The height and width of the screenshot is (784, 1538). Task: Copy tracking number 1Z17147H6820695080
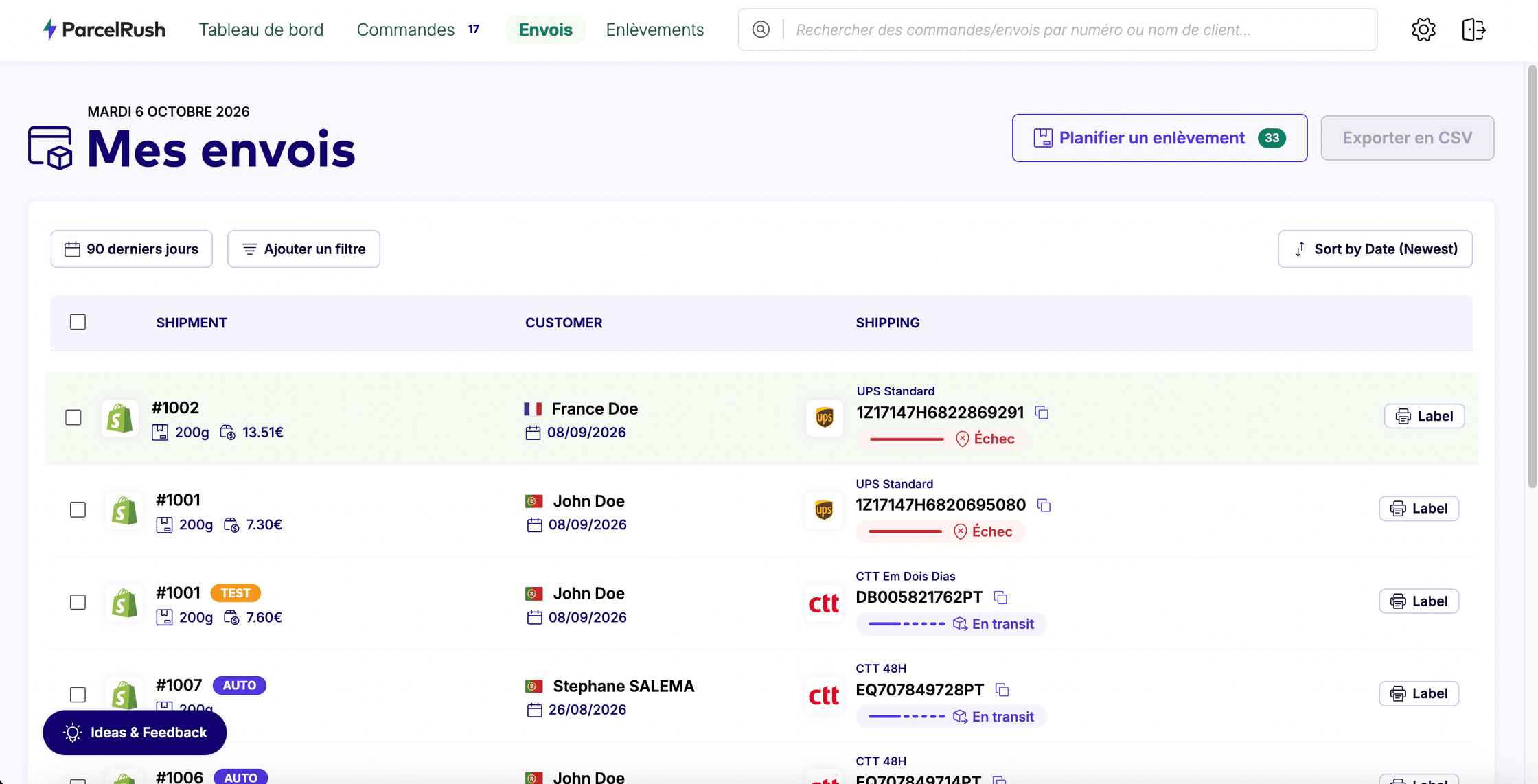[x=1044, y=505]
